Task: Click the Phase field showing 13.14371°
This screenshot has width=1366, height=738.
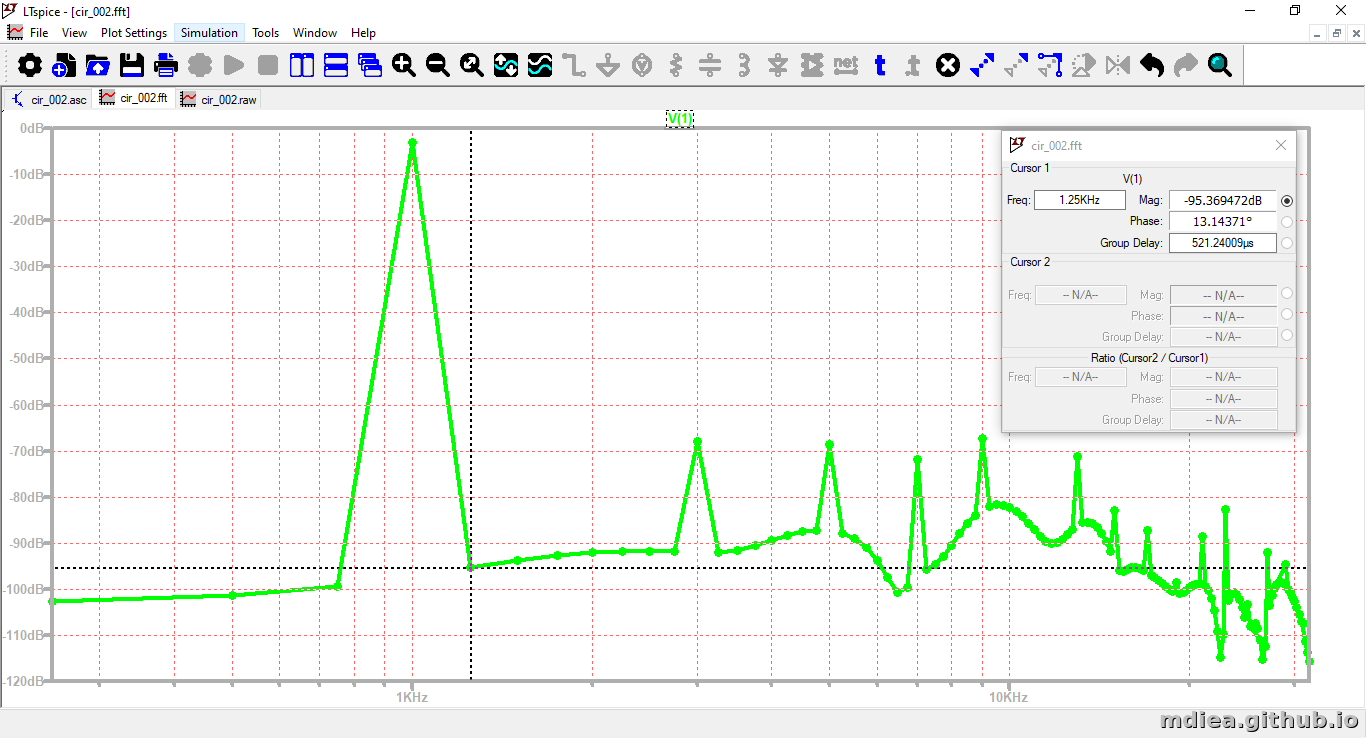Action: [x=1223, y=221]
